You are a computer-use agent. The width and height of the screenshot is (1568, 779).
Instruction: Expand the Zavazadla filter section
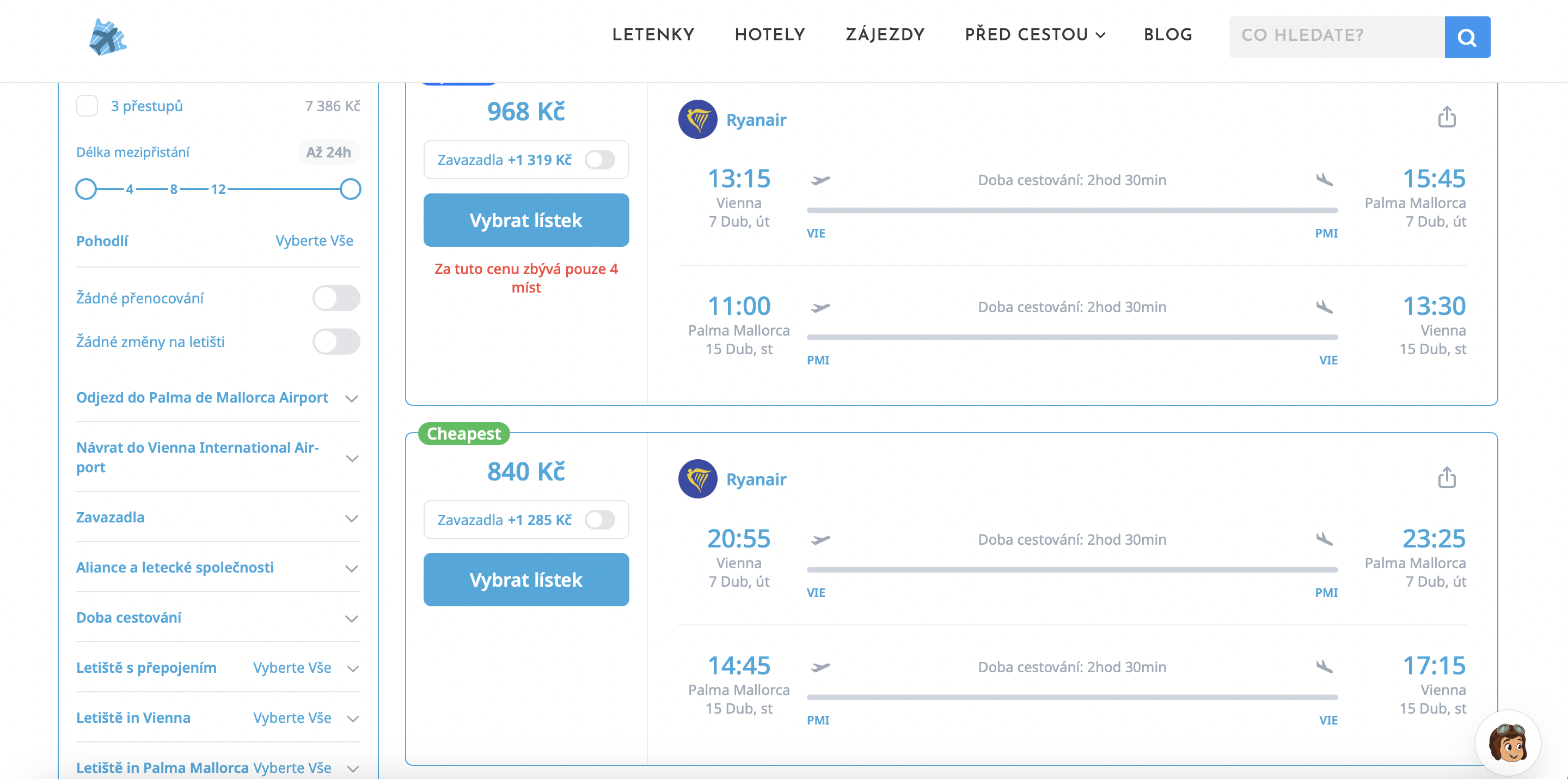[x=351, y=518]
